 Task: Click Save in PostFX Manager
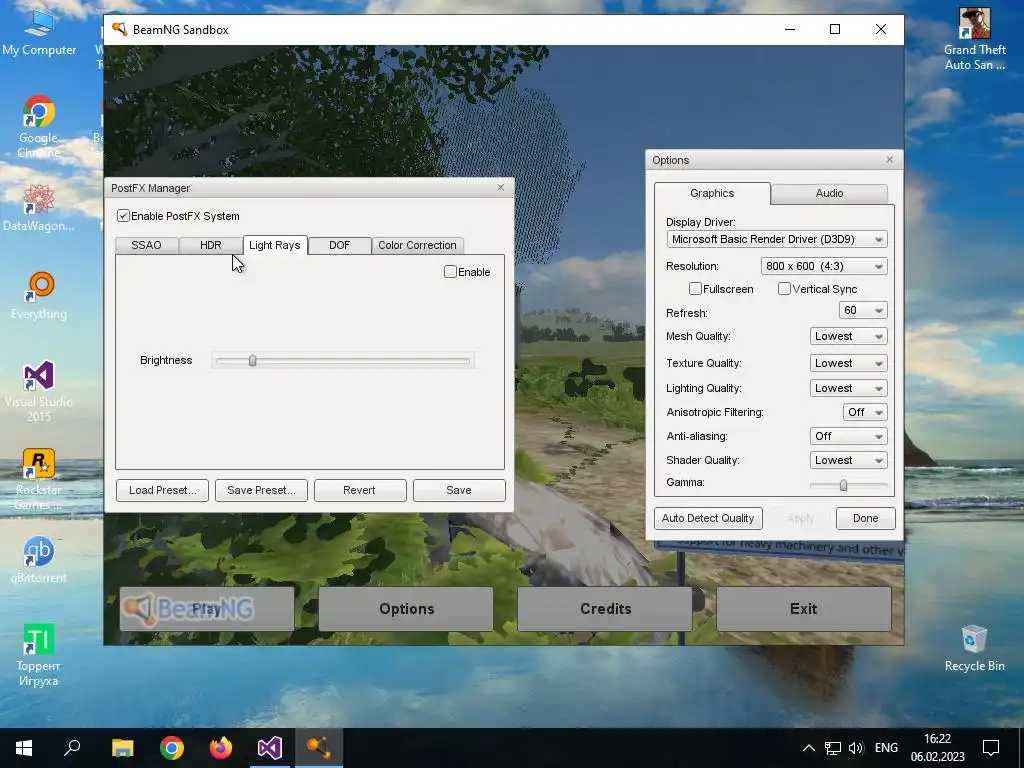coord(459,490)
